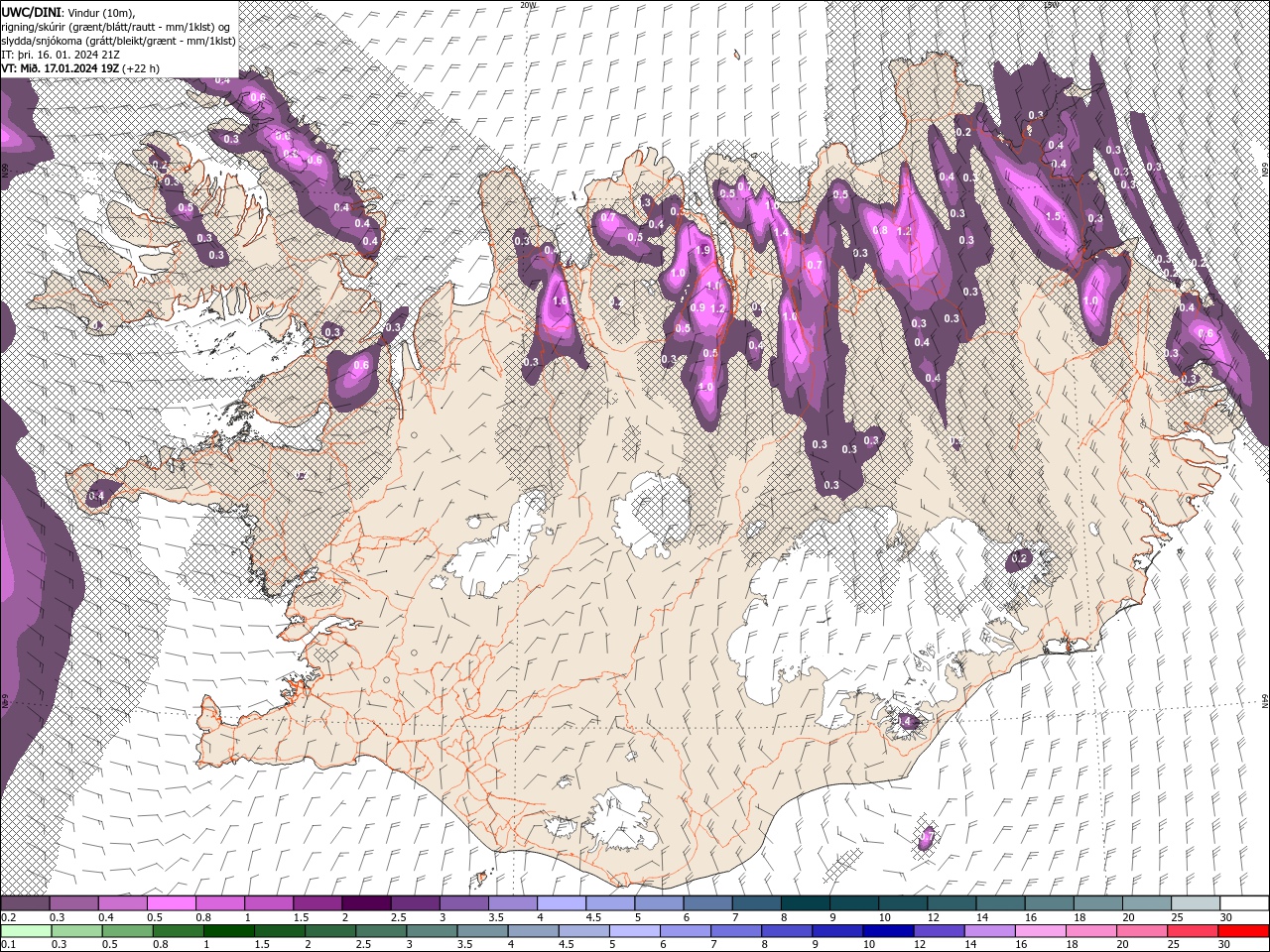Pick the dark teal snow swatch above label 8
Viewport: 1270px width, 952px height.
click(x=806, y=903)
